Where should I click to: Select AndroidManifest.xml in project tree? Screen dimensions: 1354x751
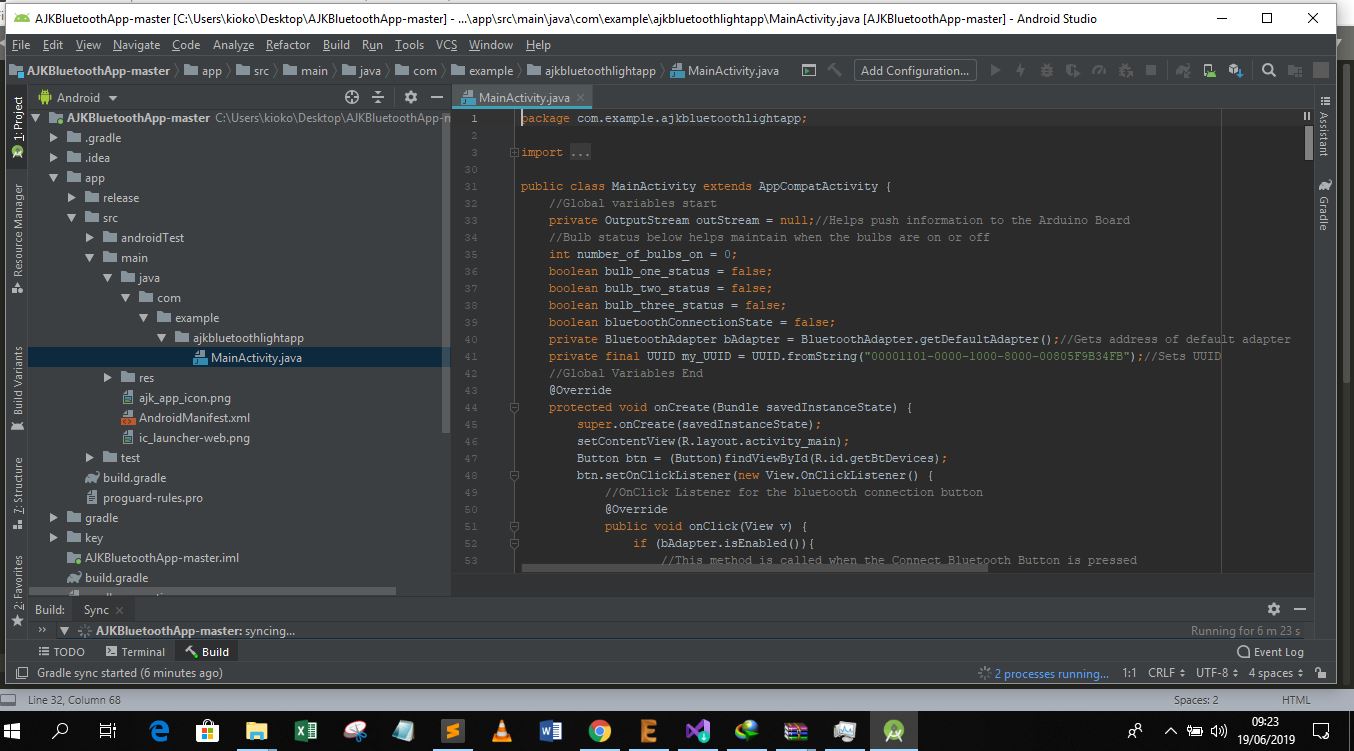tap(194, 418)
